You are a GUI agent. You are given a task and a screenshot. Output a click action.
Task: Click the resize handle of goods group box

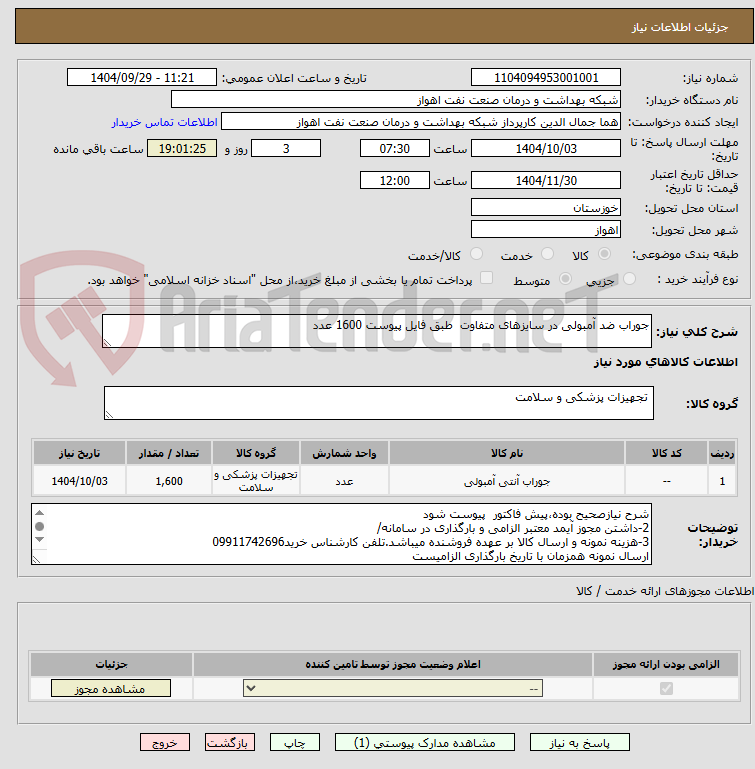tap(109, 414)
